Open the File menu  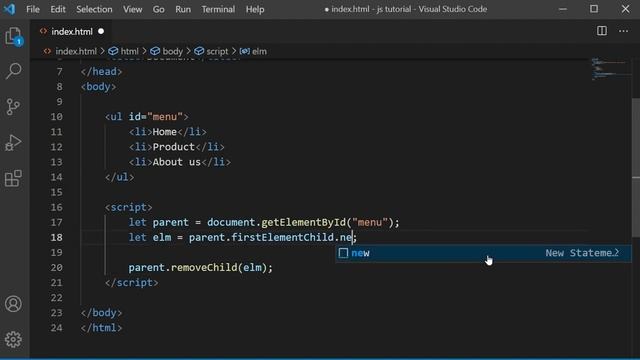point(33,9)
